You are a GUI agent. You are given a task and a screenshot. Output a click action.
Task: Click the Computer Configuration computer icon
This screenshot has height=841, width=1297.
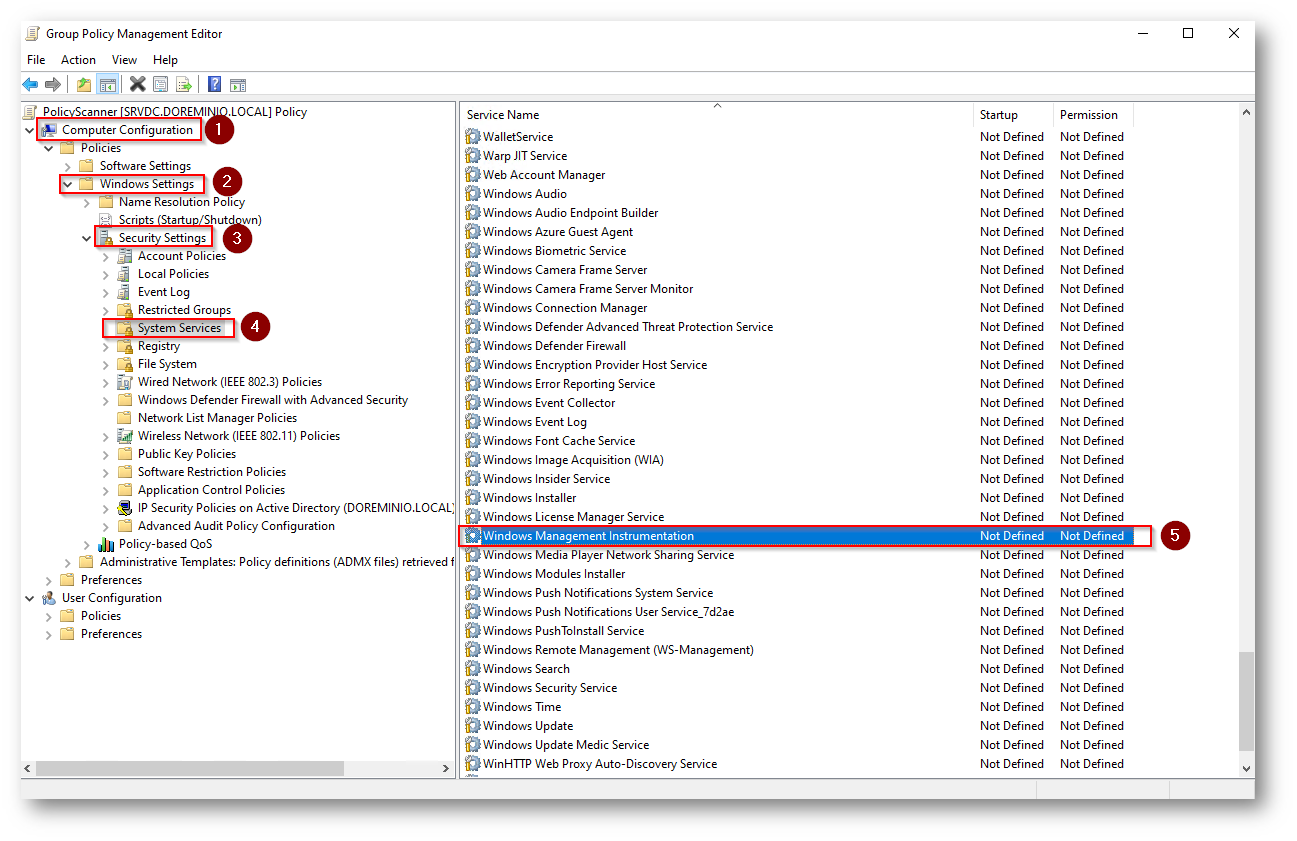50,130
